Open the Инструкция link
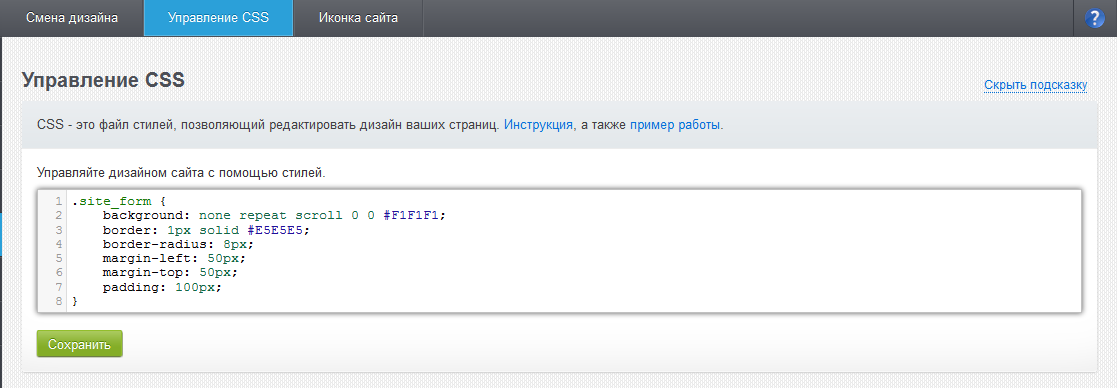The width and height of the screenshot is (1117, 388). coord(539,125)
